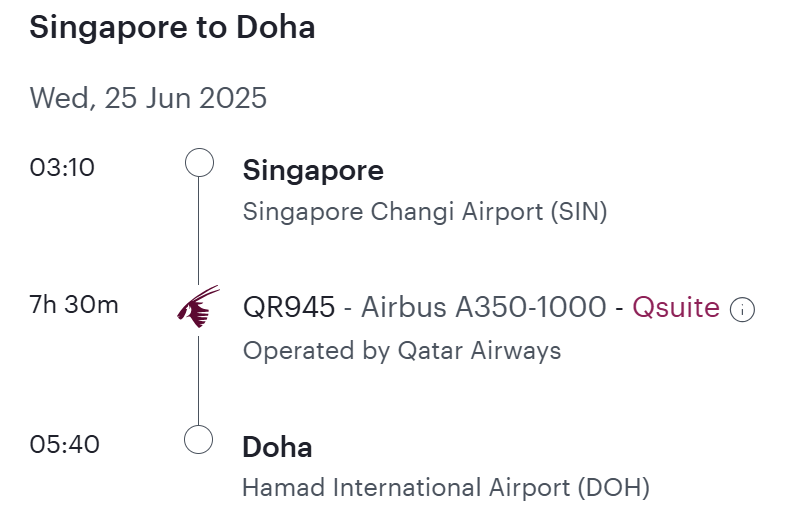802x528 pixels.
Task: Click Hamad International Airport (DOH) text
Action: click(446, 488)
